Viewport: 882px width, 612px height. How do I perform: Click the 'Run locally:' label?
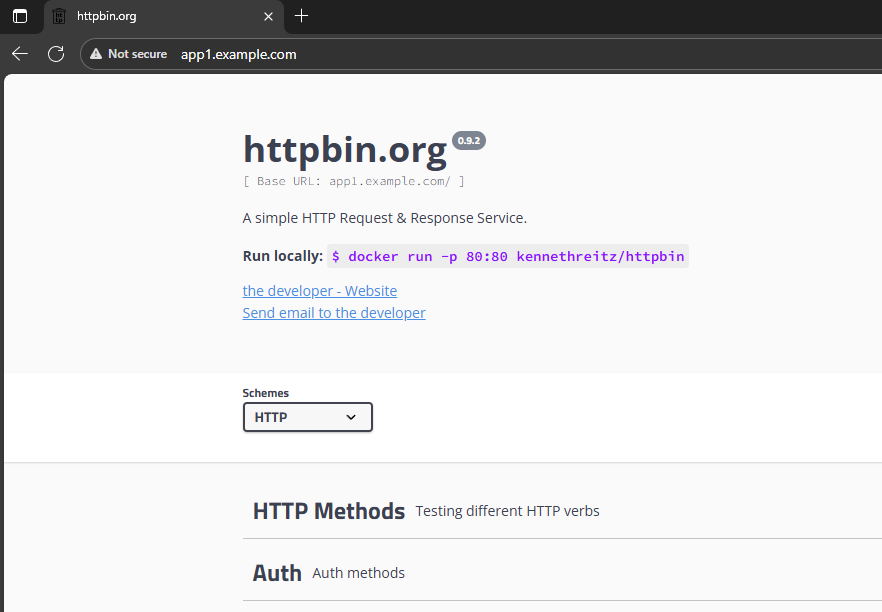(x=282, y=256)
